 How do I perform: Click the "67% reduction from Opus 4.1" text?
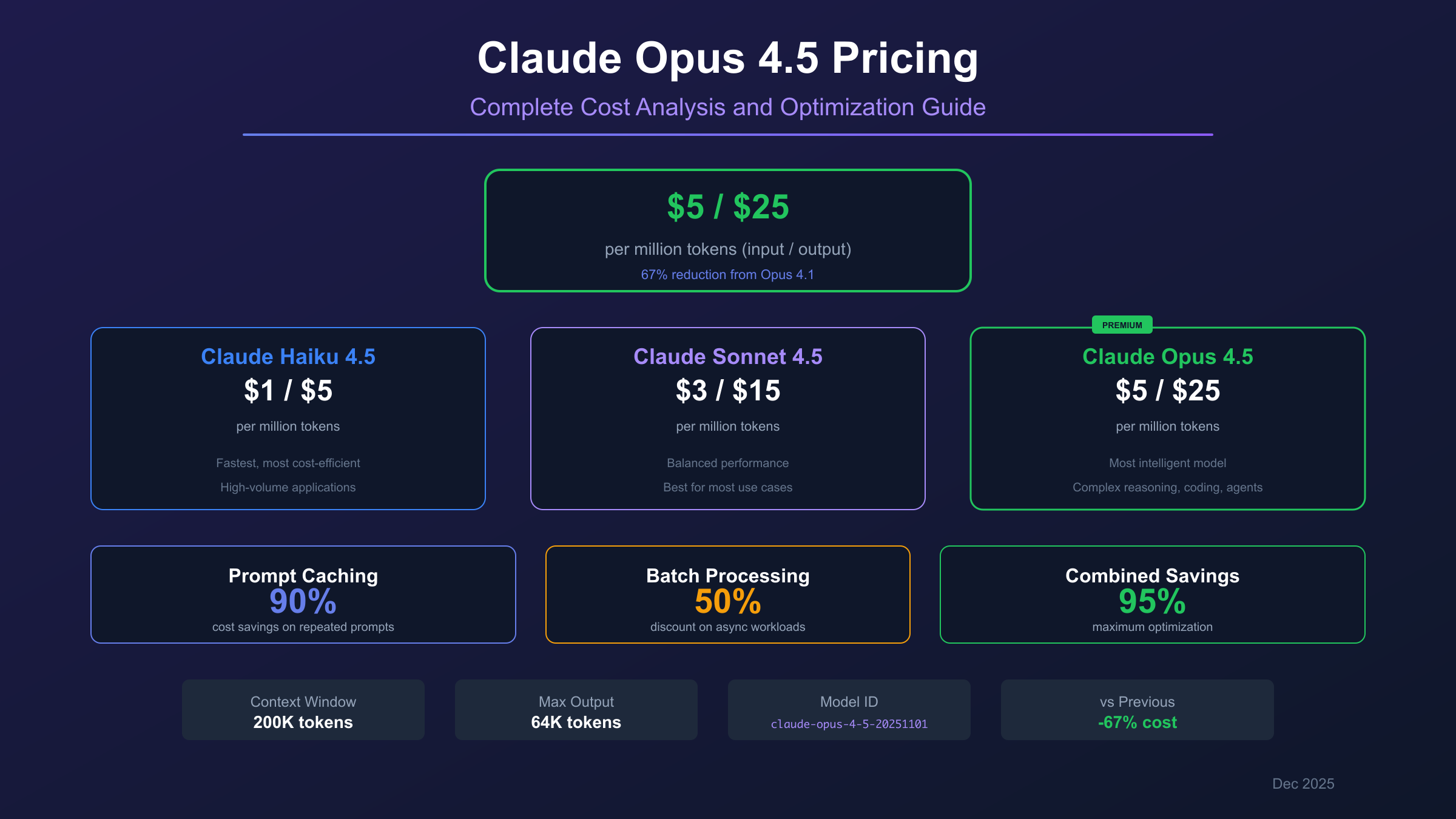click(x=727, y=275)
